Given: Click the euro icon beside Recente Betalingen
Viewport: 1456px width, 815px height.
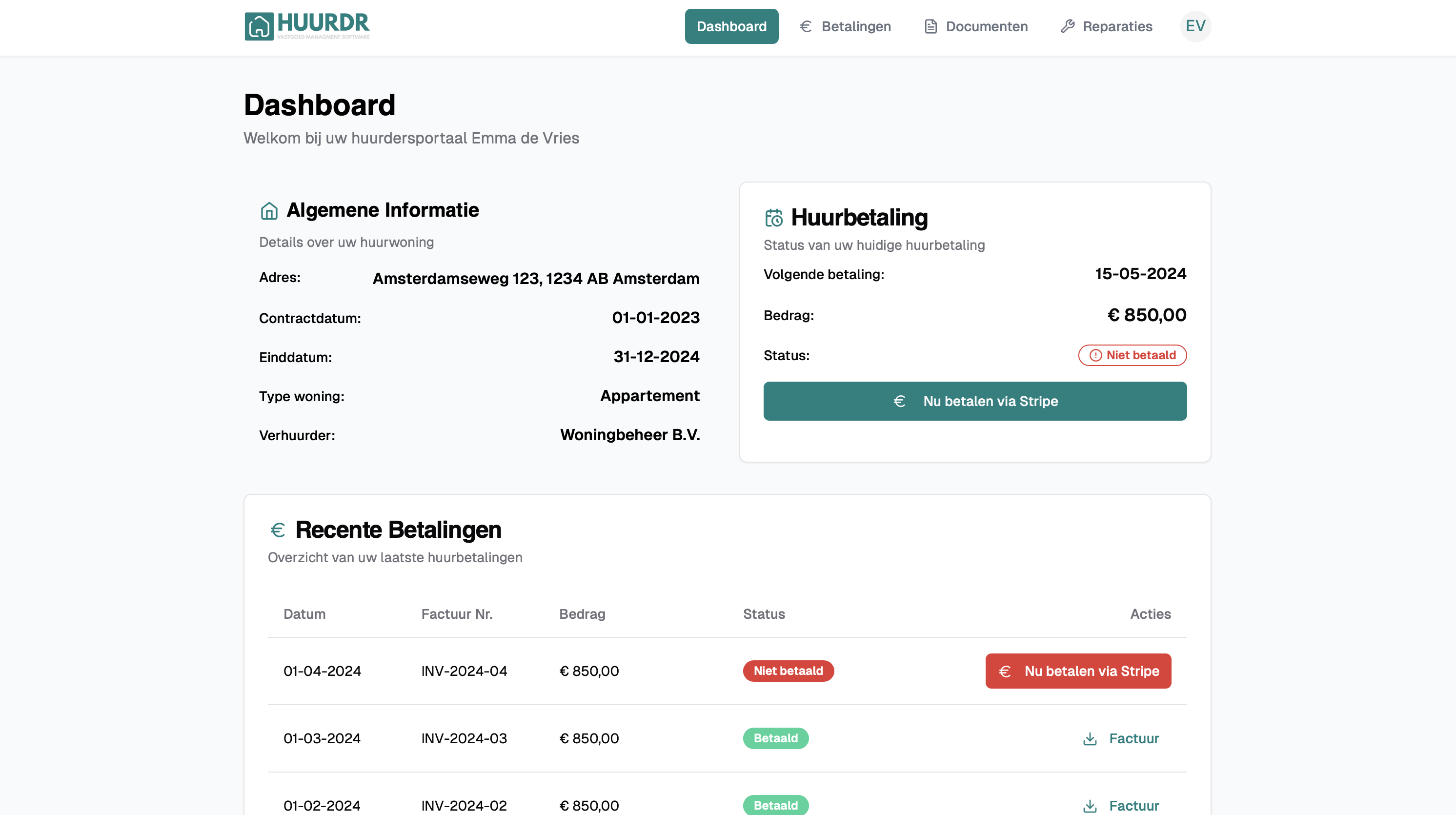Looking at the screenshot, I should (x=278, y=530).
